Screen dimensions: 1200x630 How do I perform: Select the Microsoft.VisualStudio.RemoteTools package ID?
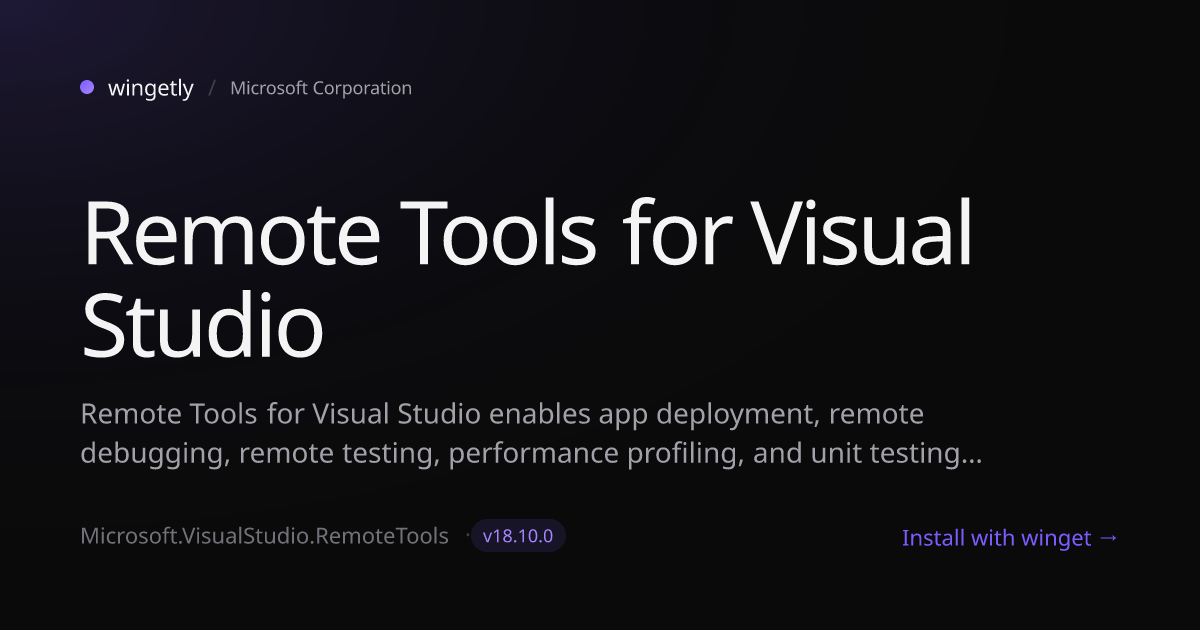tap(265, 536)
